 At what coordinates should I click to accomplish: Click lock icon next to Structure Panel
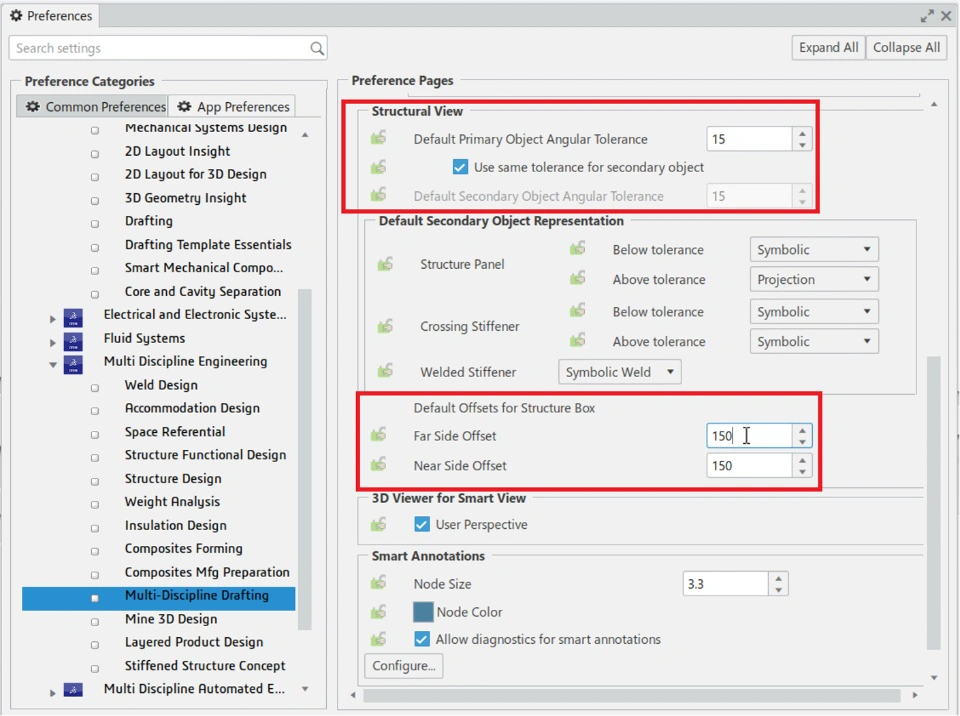pyautogui.click(x=385, y=265)
